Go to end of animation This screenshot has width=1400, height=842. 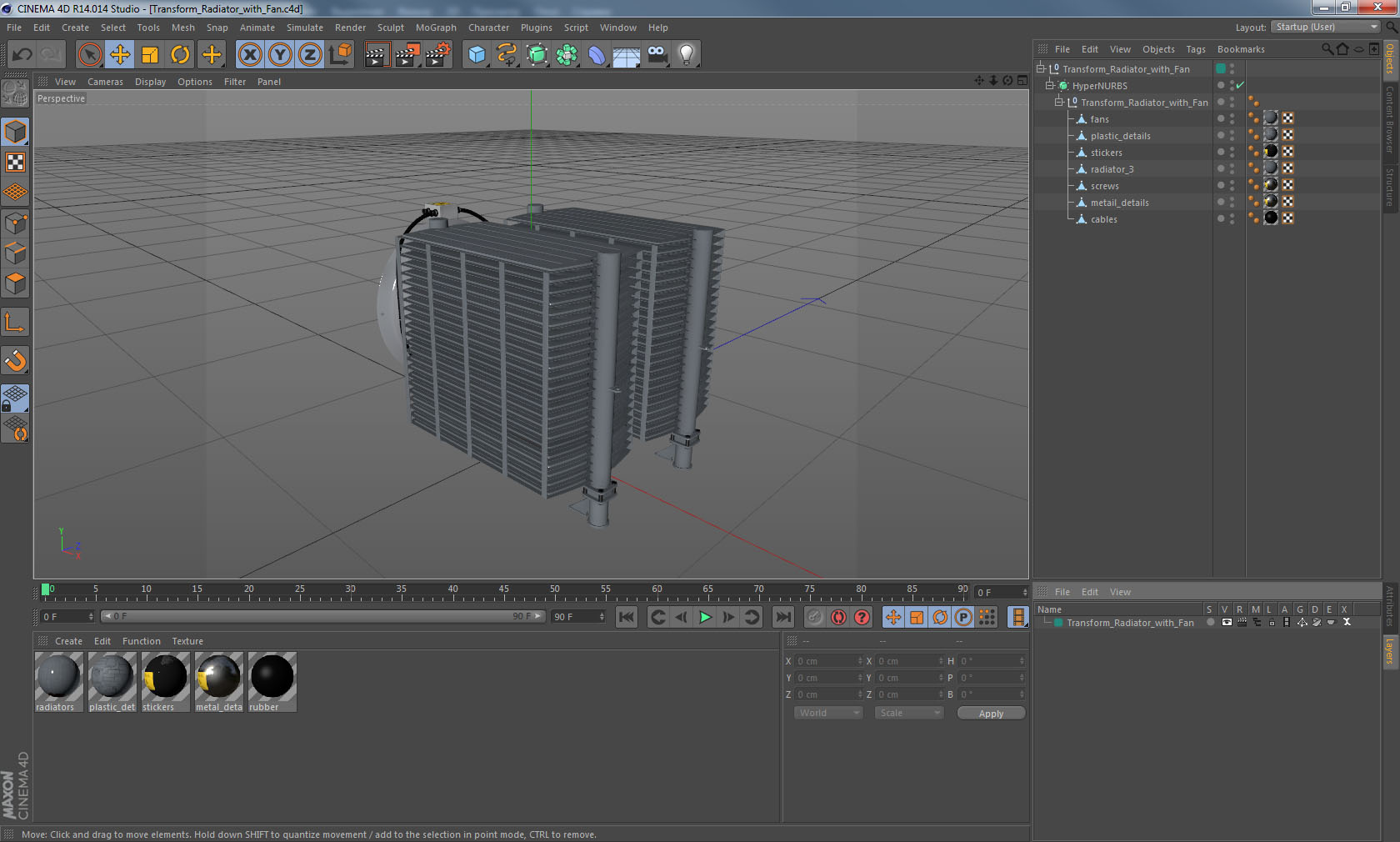783,617
